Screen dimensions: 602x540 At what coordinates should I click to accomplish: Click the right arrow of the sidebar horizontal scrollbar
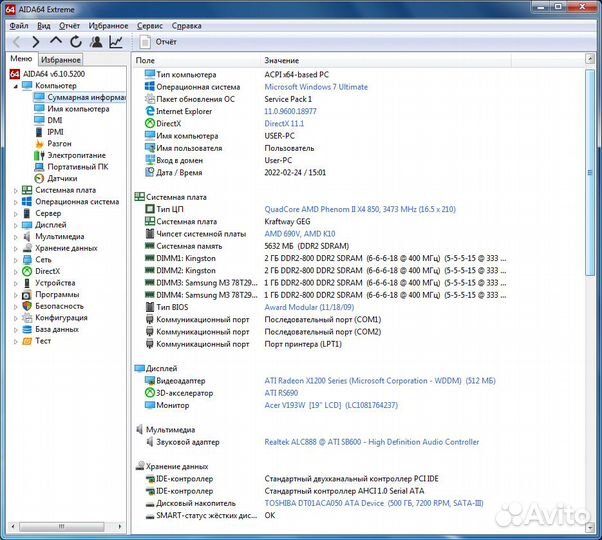point(120,526)
